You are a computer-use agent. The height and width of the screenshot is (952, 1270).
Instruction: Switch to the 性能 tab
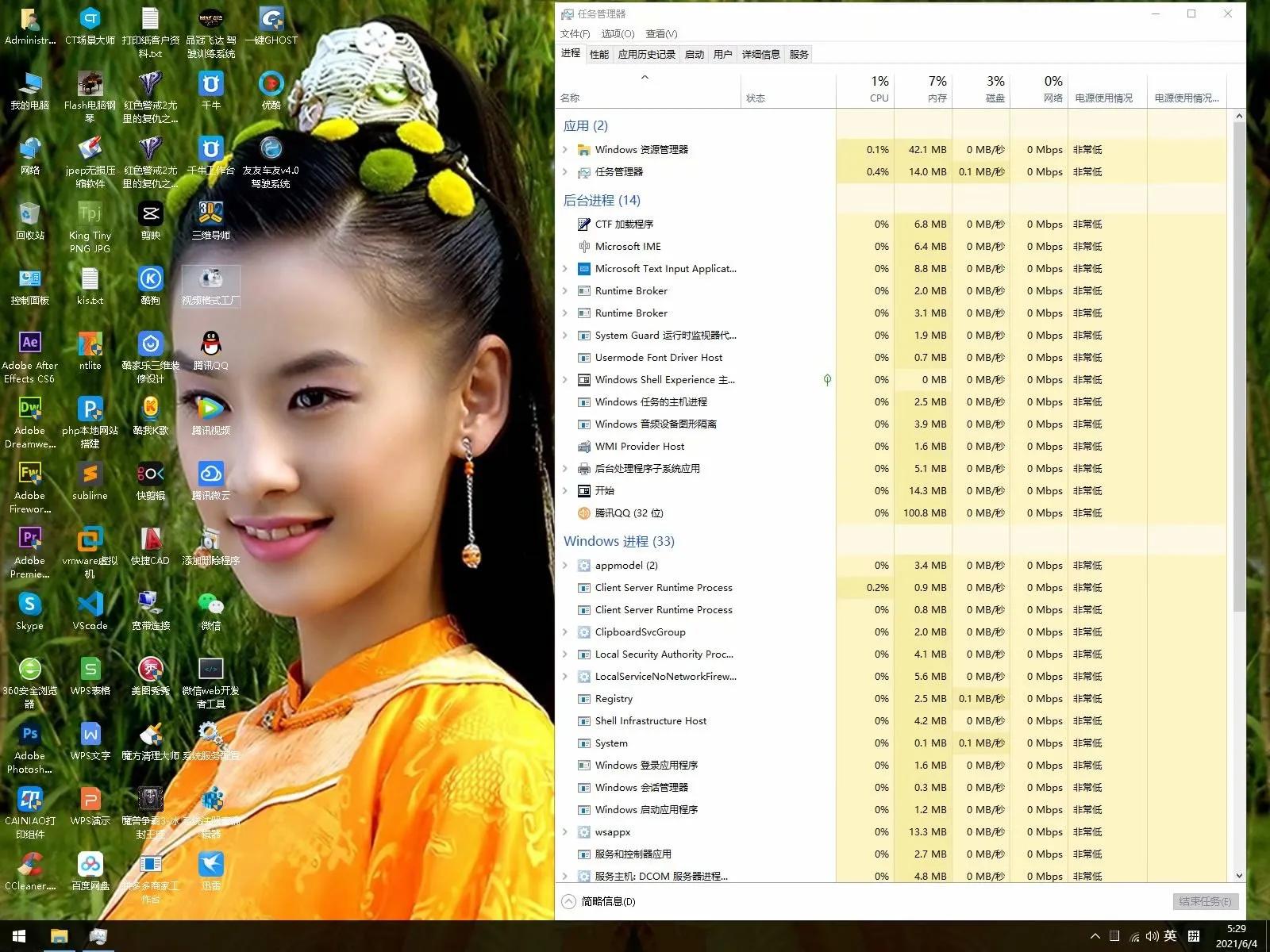coord(599,54)
